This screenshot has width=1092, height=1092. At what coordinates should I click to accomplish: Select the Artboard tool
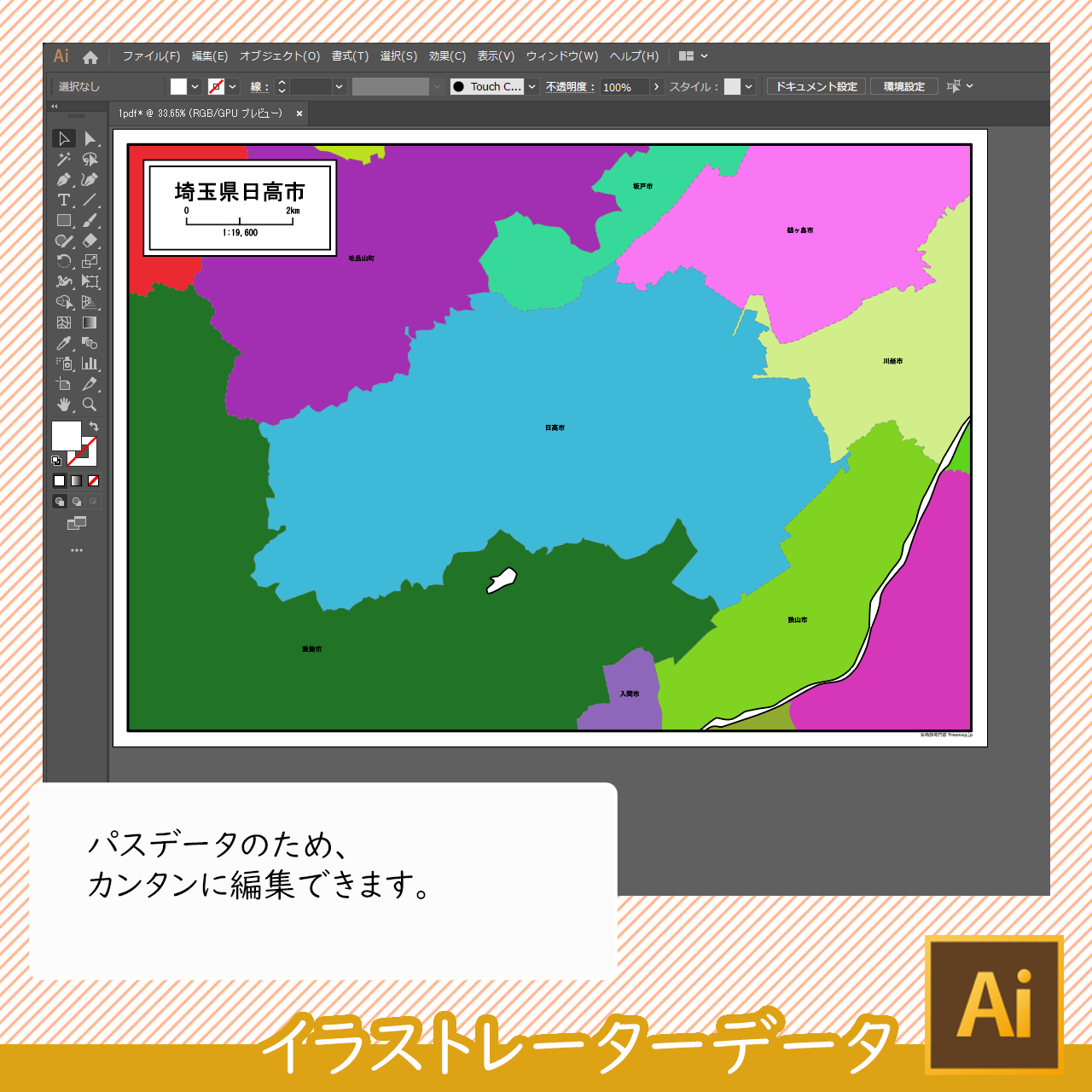[64, 384]
